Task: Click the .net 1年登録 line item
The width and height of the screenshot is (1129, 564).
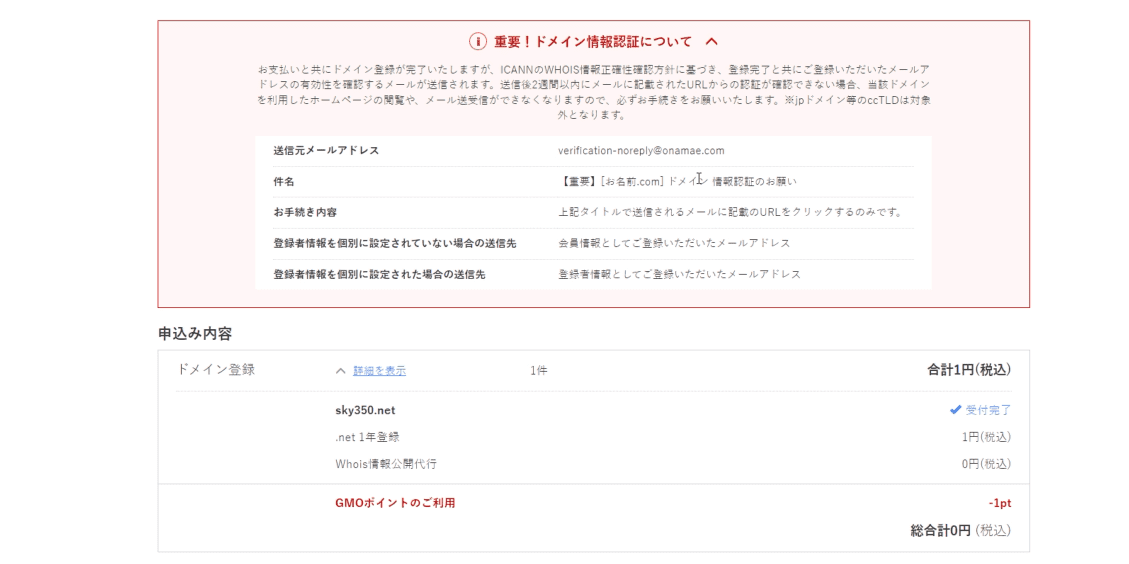Action: point(367,437)
